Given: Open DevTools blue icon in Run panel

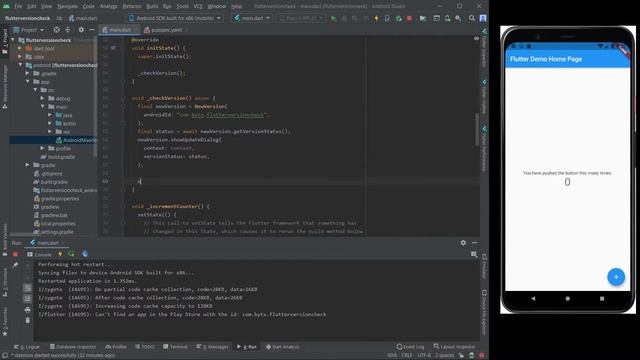Looking at the screenshot, I should (x=85, y=254).
